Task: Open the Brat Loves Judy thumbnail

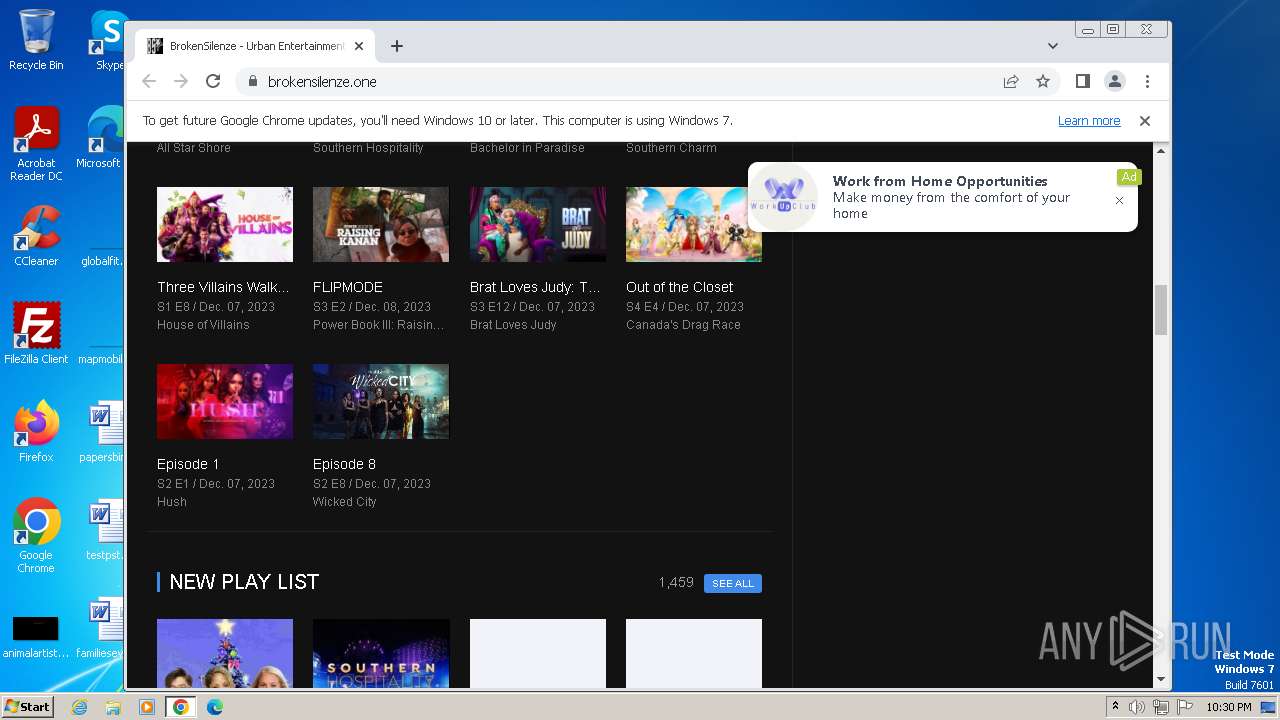Action: pyautogui.click(x=538, y=224)
